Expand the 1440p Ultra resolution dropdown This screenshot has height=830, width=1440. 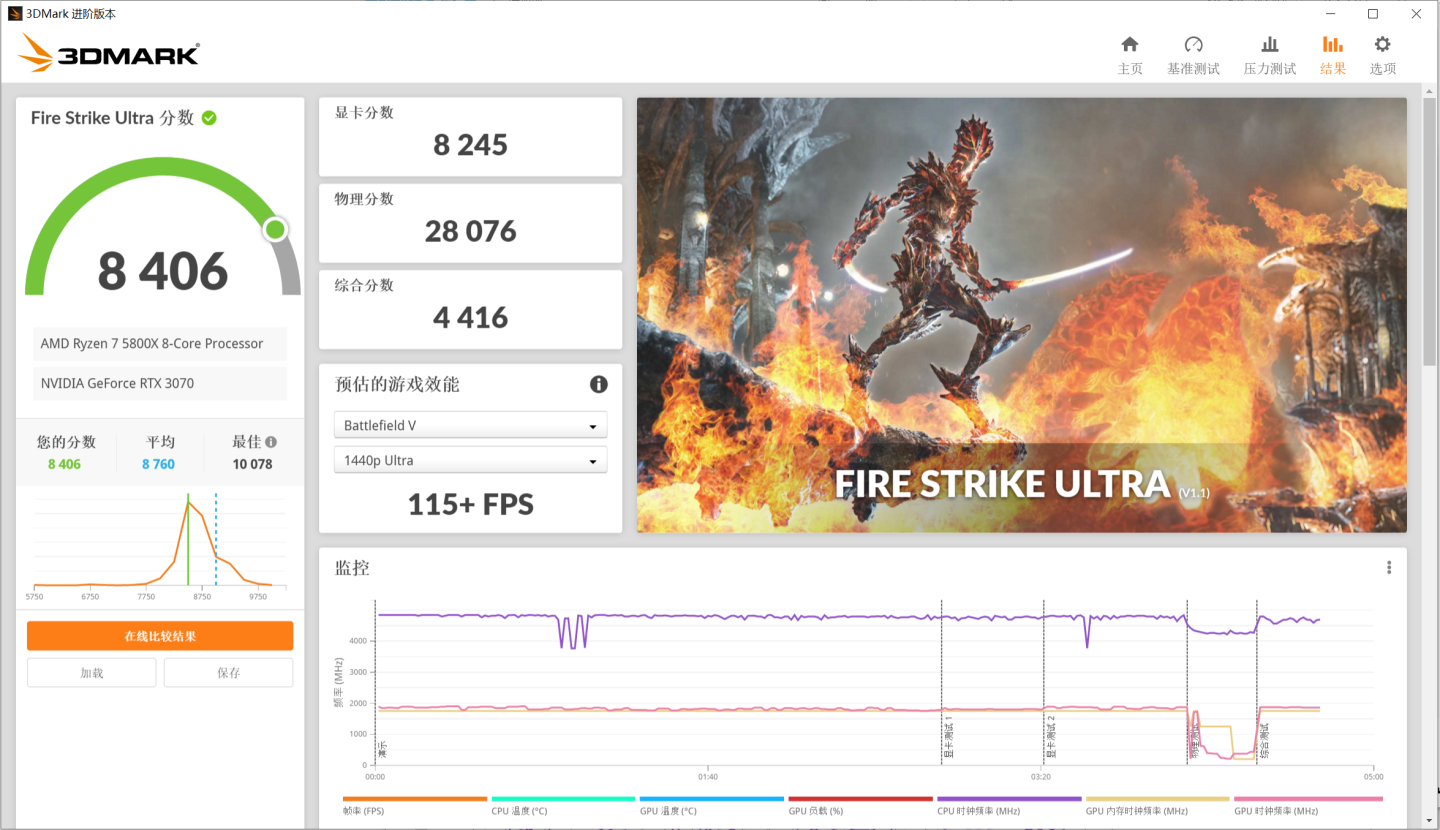point(470,460)
